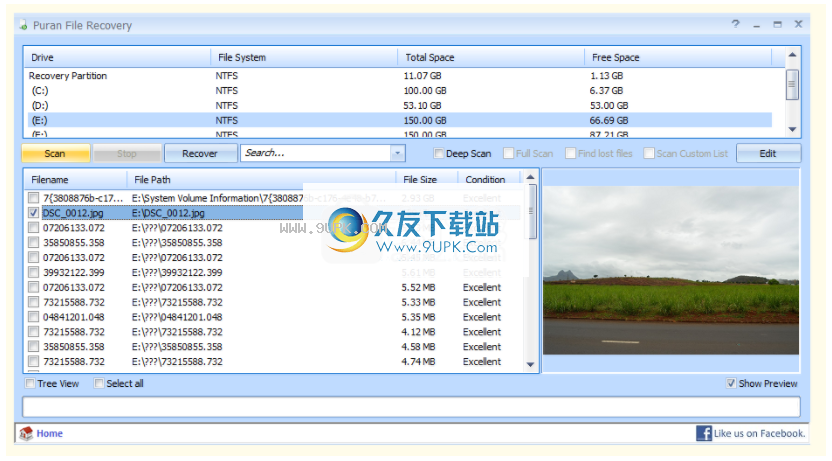Sort files by File Size header

(427, 179)
